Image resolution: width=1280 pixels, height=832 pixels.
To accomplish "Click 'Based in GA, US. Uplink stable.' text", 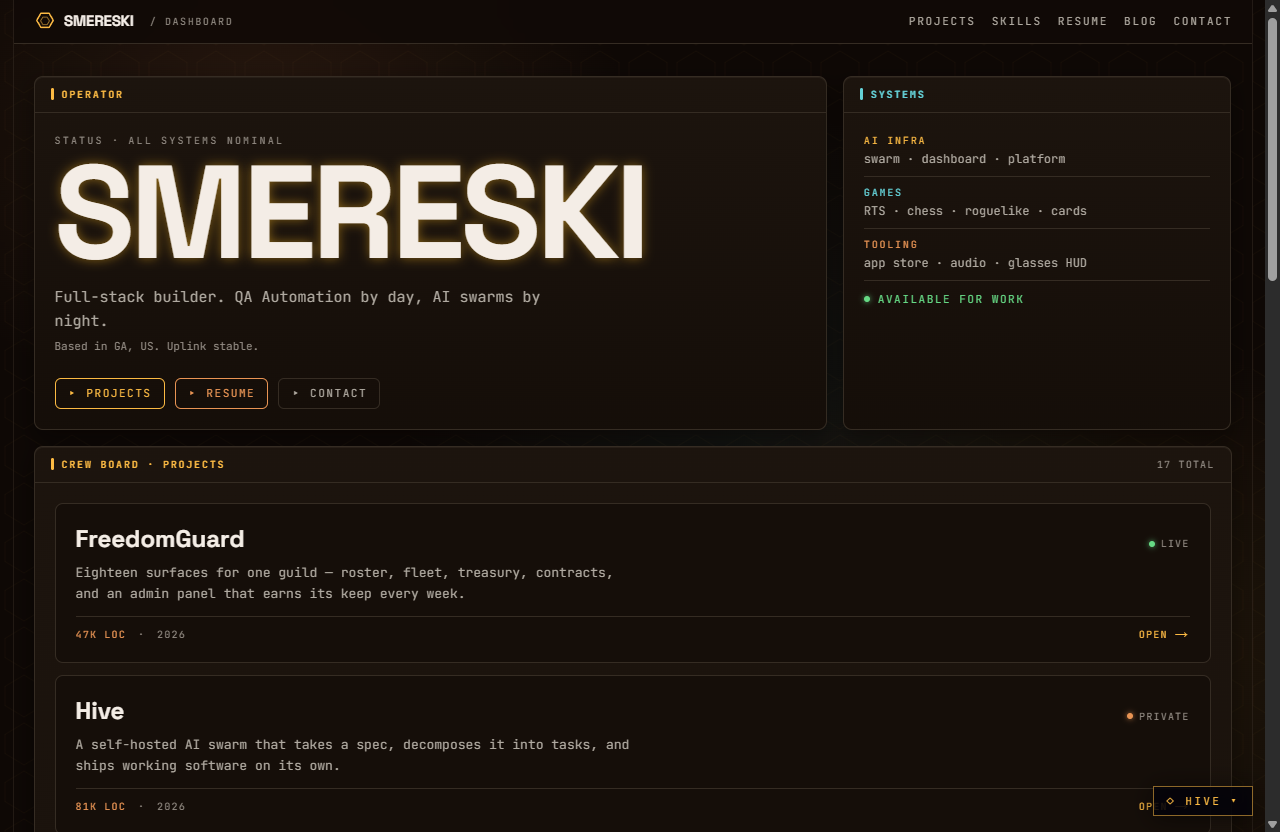I will coord(157,346).
